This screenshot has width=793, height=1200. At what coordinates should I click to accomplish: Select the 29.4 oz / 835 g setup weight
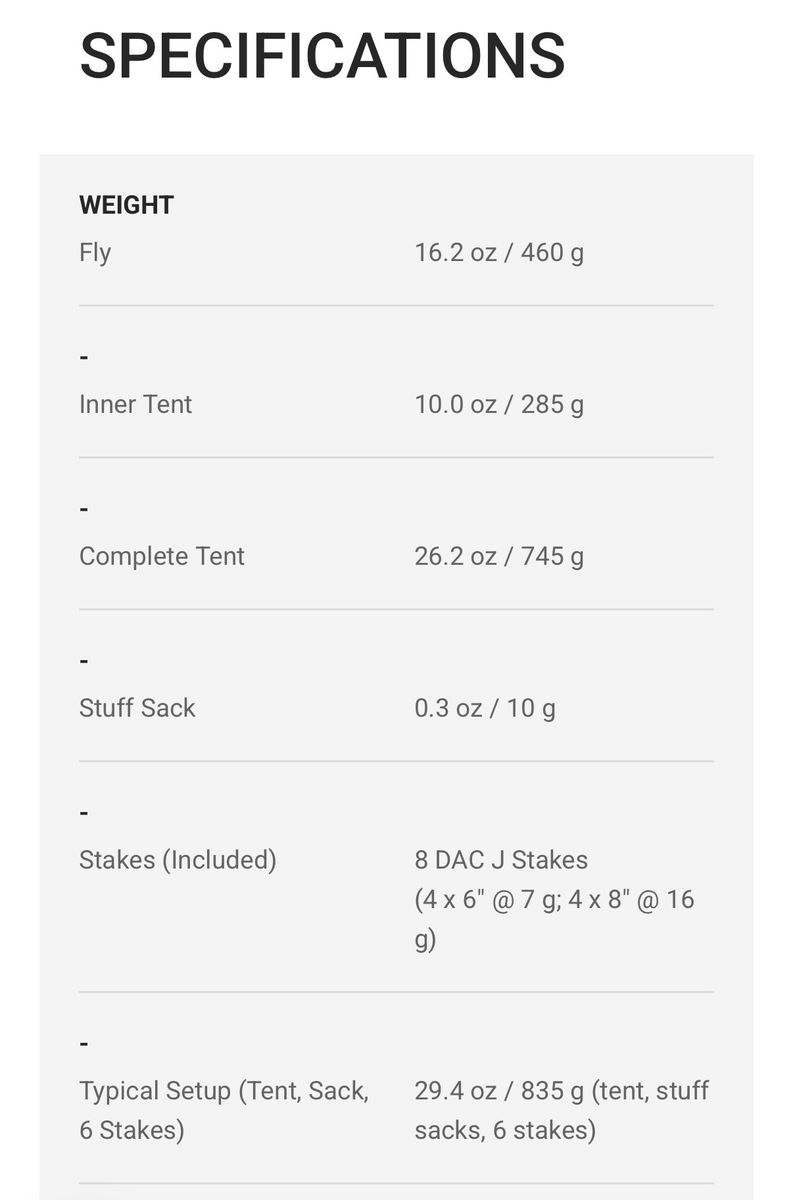499,1091
